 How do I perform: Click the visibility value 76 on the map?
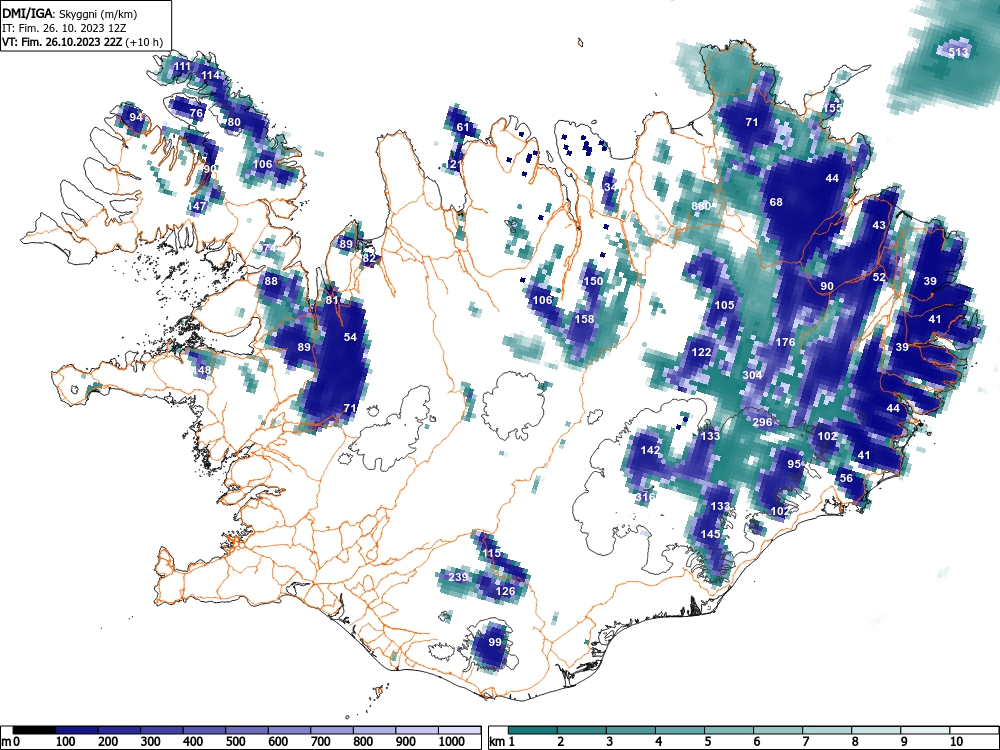point(196,114)
